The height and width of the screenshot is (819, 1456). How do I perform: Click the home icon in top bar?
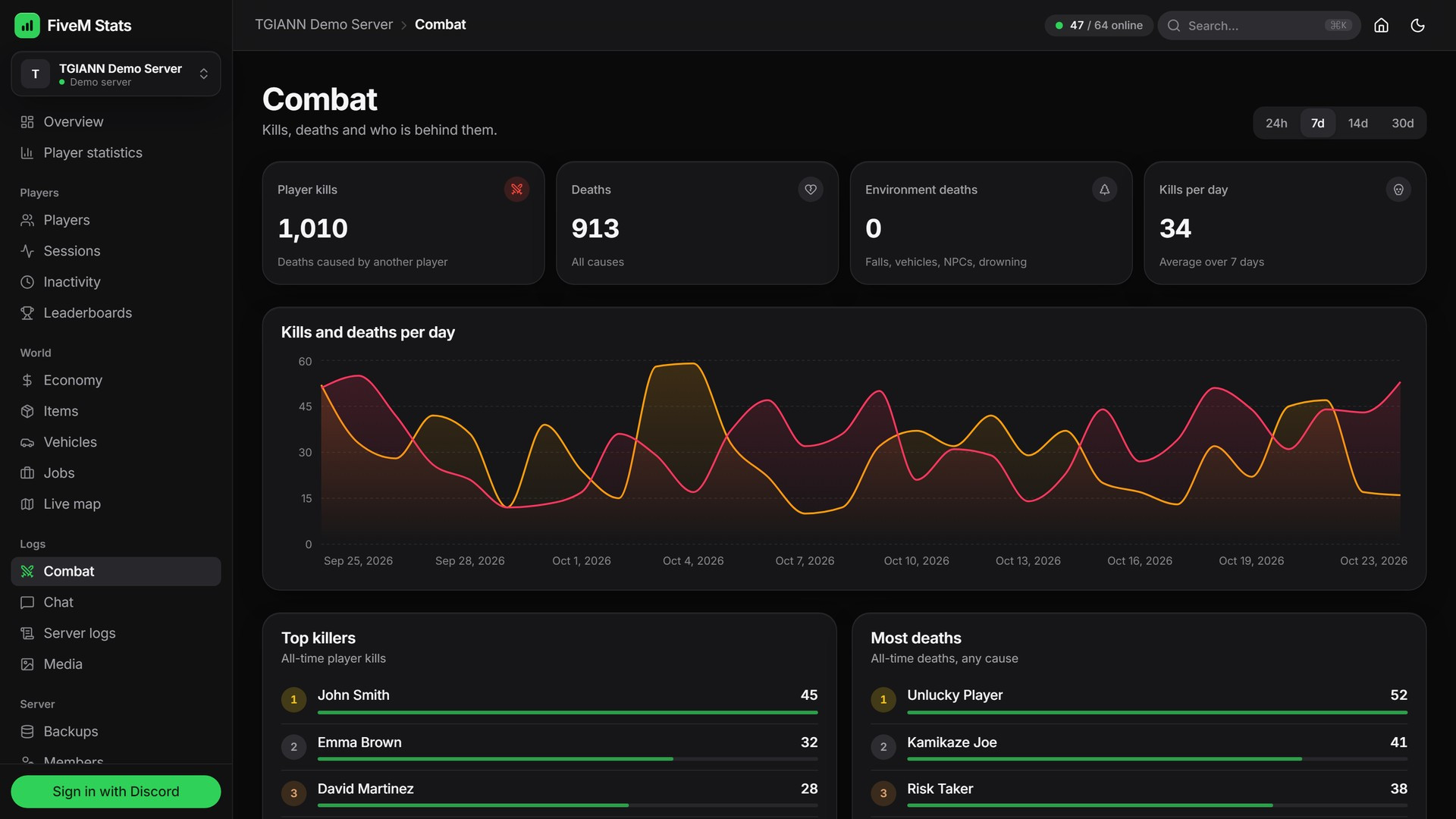pos(1381,25)
